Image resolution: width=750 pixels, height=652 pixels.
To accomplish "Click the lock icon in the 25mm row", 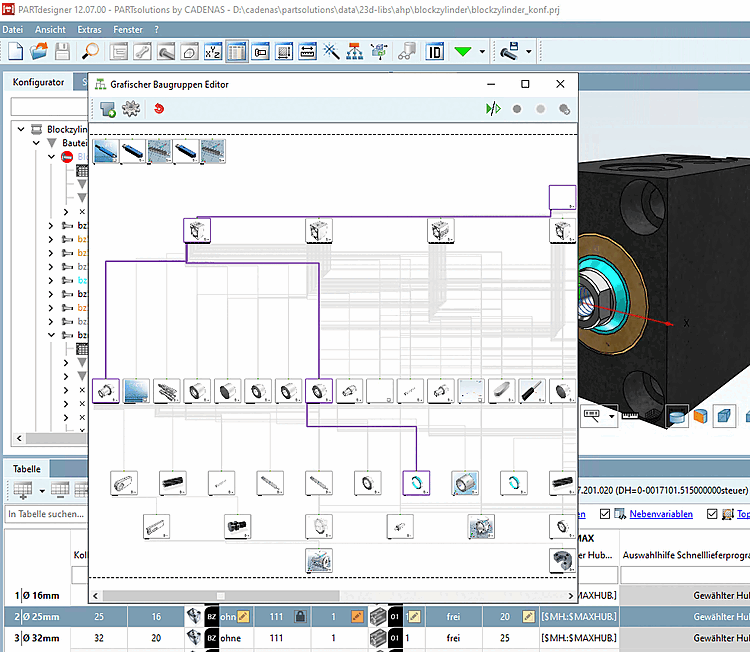I will coord(299,616).
